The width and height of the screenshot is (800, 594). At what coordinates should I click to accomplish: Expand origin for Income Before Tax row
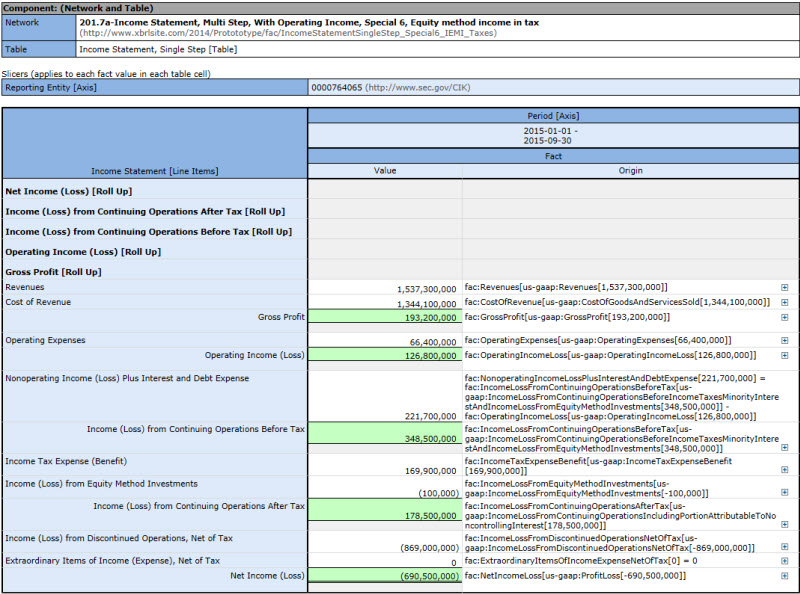coord(785,448)
